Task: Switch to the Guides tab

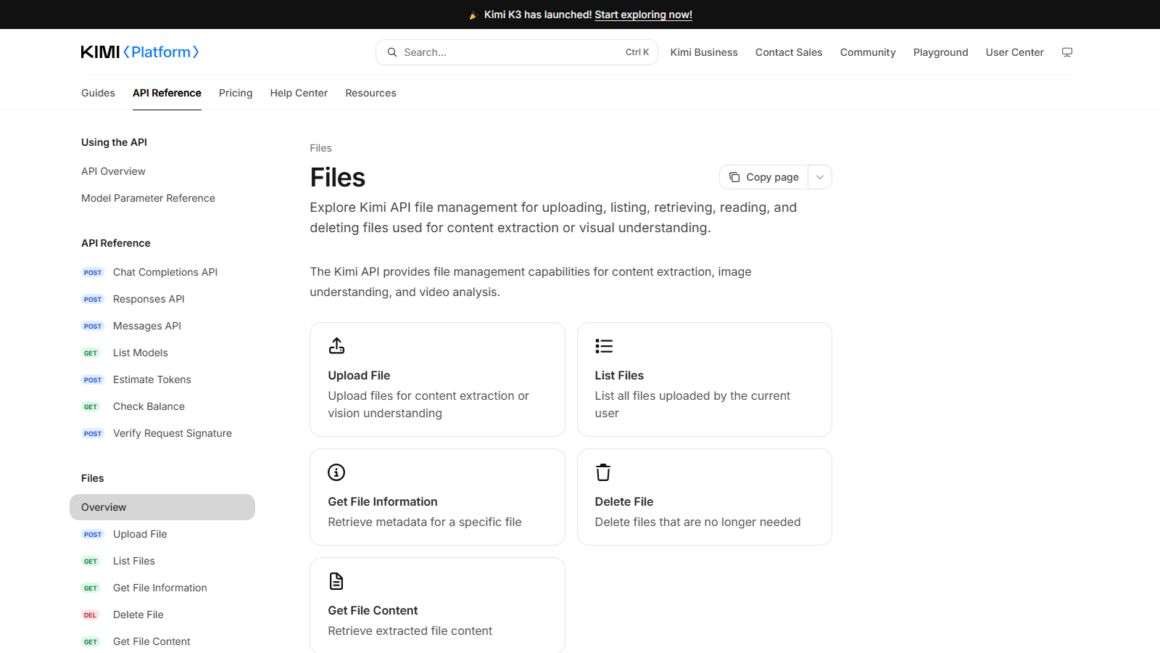Action: (x=98, y=93)
